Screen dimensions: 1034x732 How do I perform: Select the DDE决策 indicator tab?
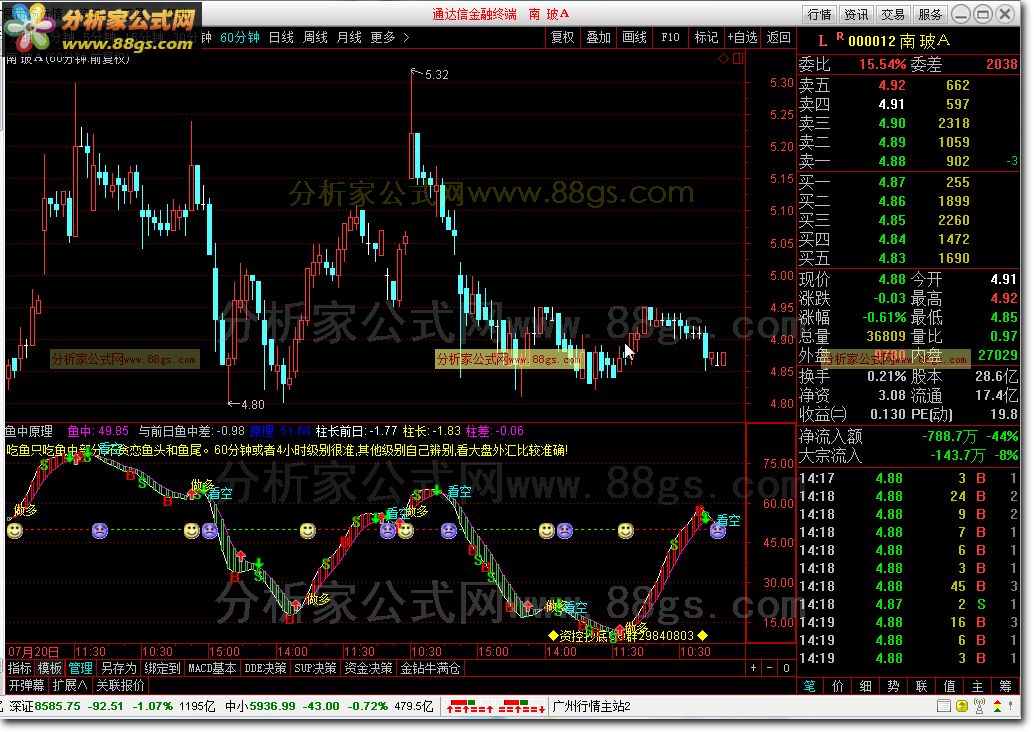tap(265, 668)
